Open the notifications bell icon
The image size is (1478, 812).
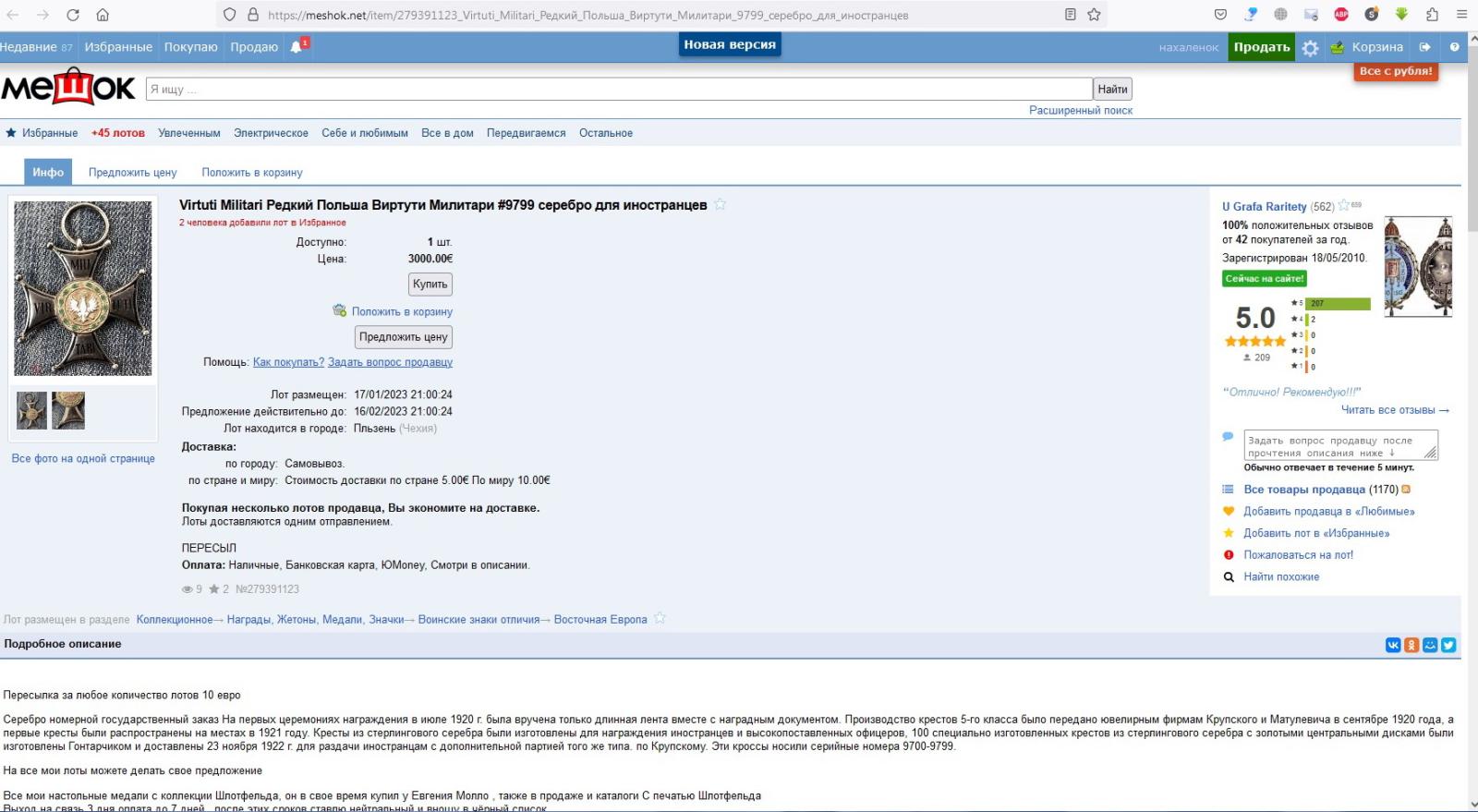pos(297,47)
